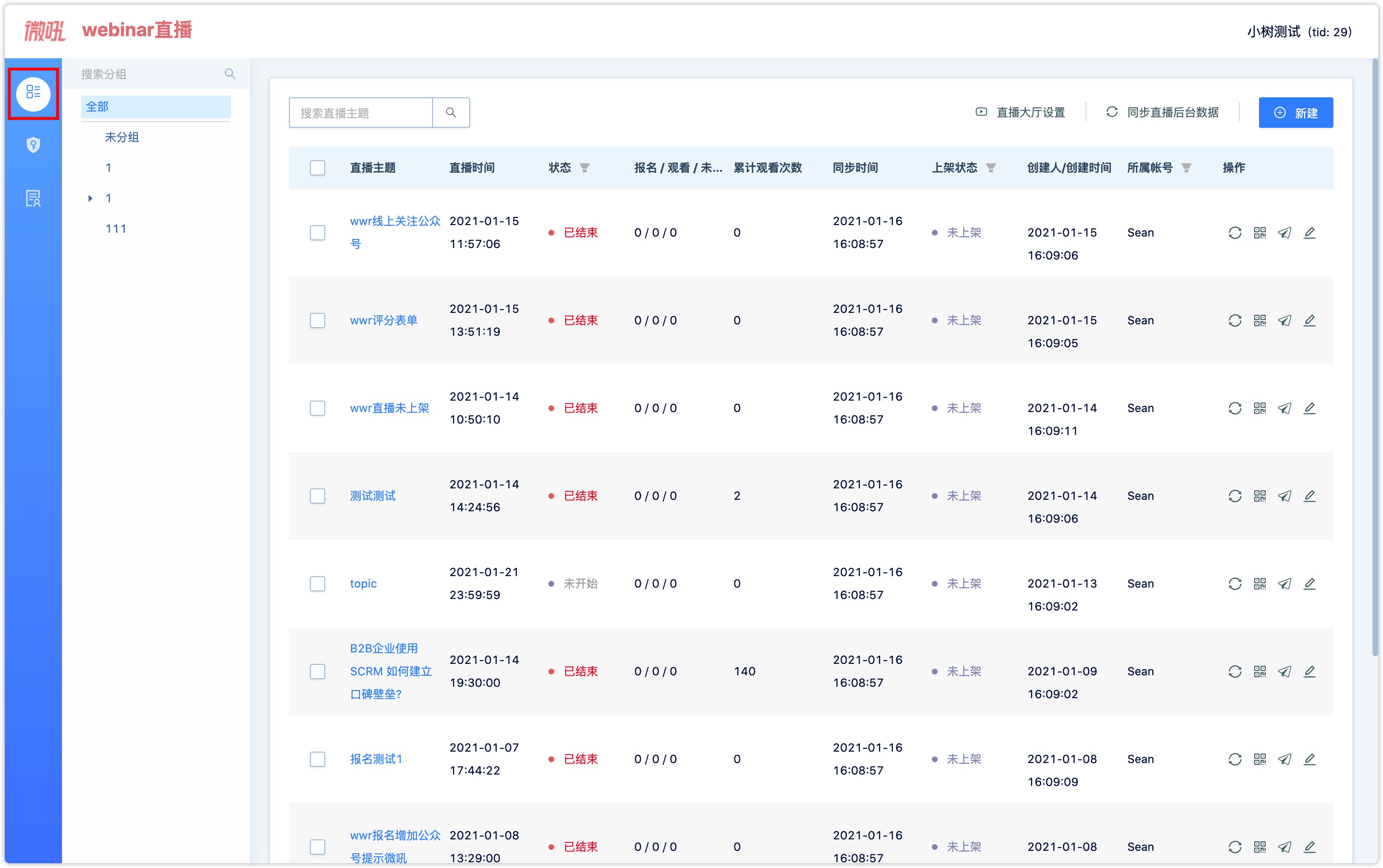
Task: Show QR code for 报名测试1 row
Action: pyautogui.click(x=1259, y=759)
